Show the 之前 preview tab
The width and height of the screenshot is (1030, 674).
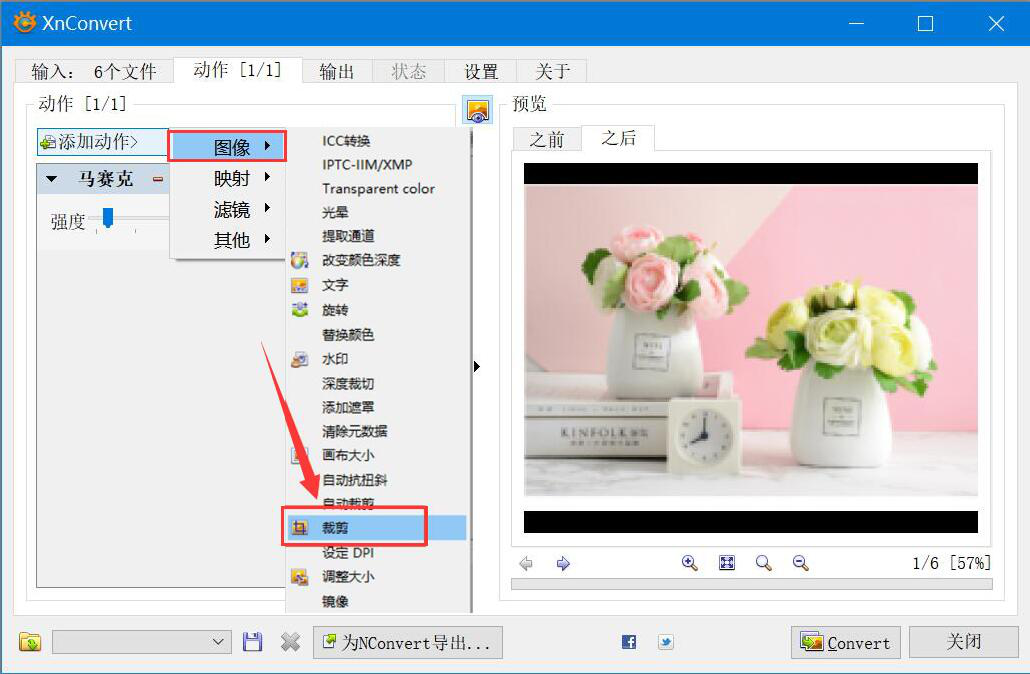(x=547, y=139)
